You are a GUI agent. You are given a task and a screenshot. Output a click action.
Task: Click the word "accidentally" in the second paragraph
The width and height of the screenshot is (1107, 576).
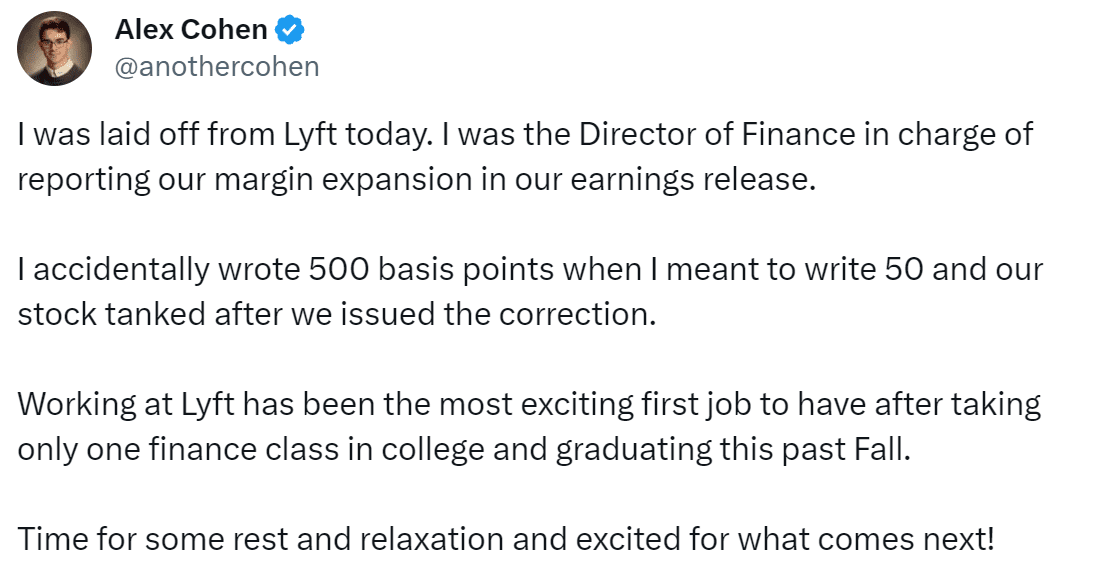click(x=121, y=270)
